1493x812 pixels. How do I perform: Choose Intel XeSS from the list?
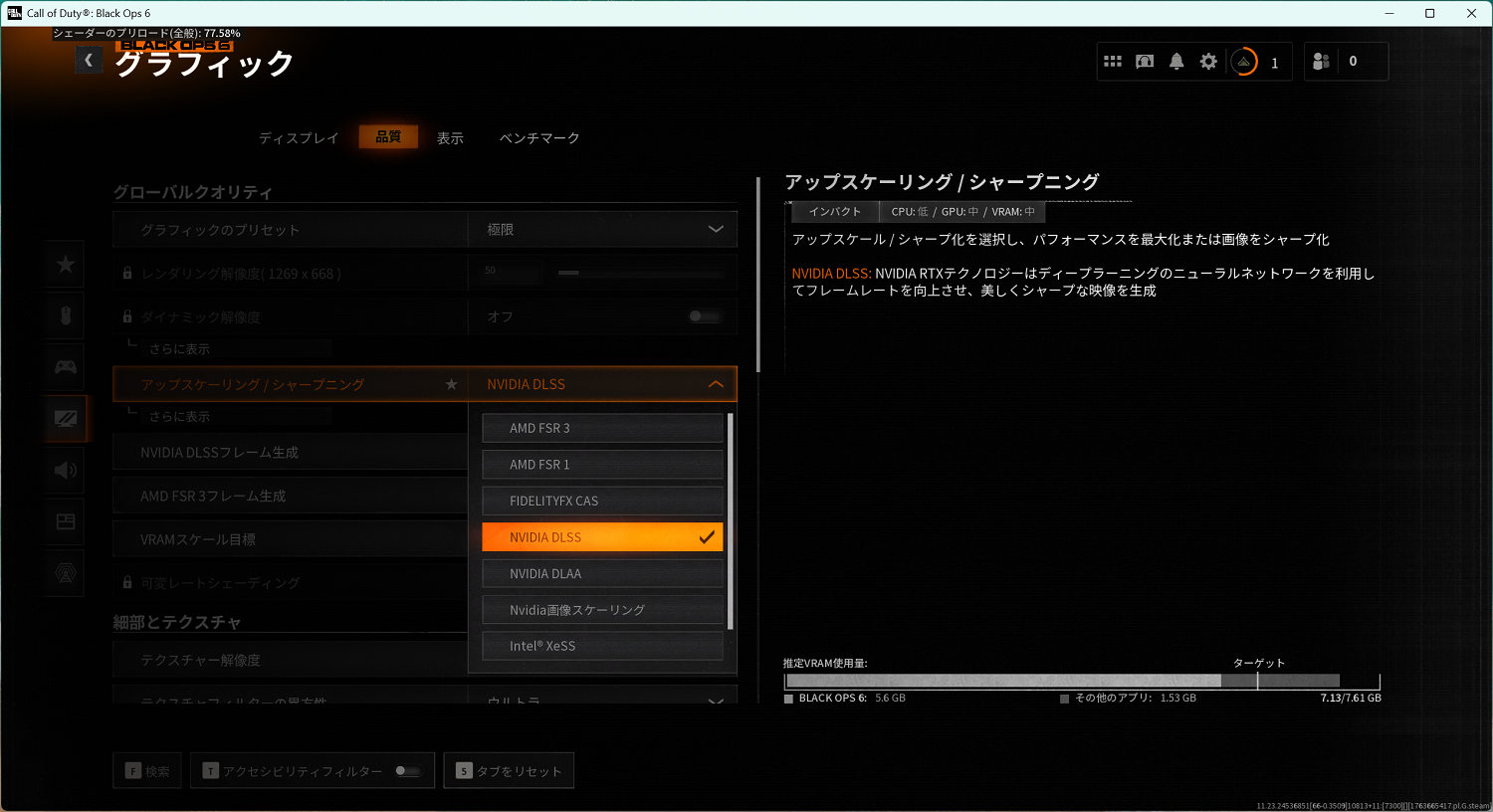click(603, 646)
